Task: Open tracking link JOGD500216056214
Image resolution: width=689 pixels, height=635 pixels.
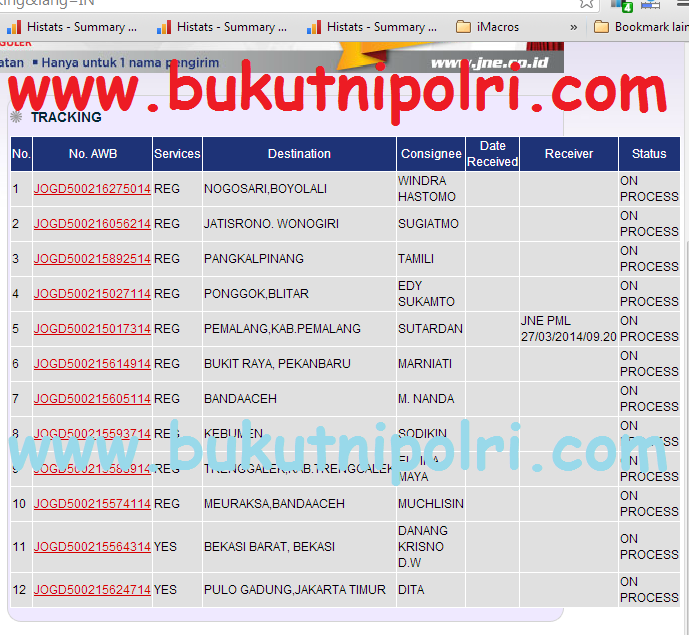Action: coord(92,224)
